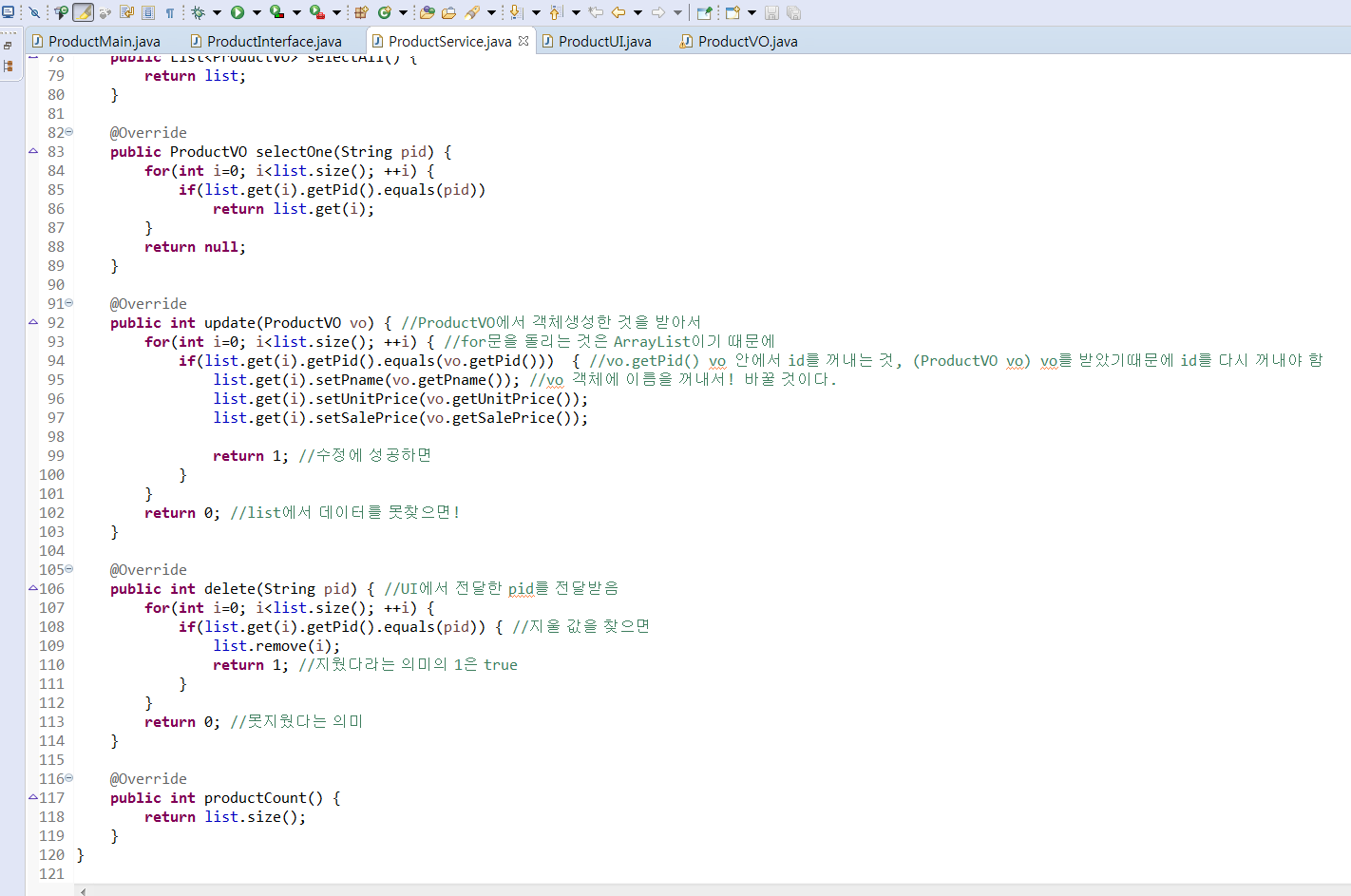The width and height of the screenshot is (1351, 896).
Task: Click Previous Annotation arrow icon
Action: pyautogui.click(x=556, y=12)
